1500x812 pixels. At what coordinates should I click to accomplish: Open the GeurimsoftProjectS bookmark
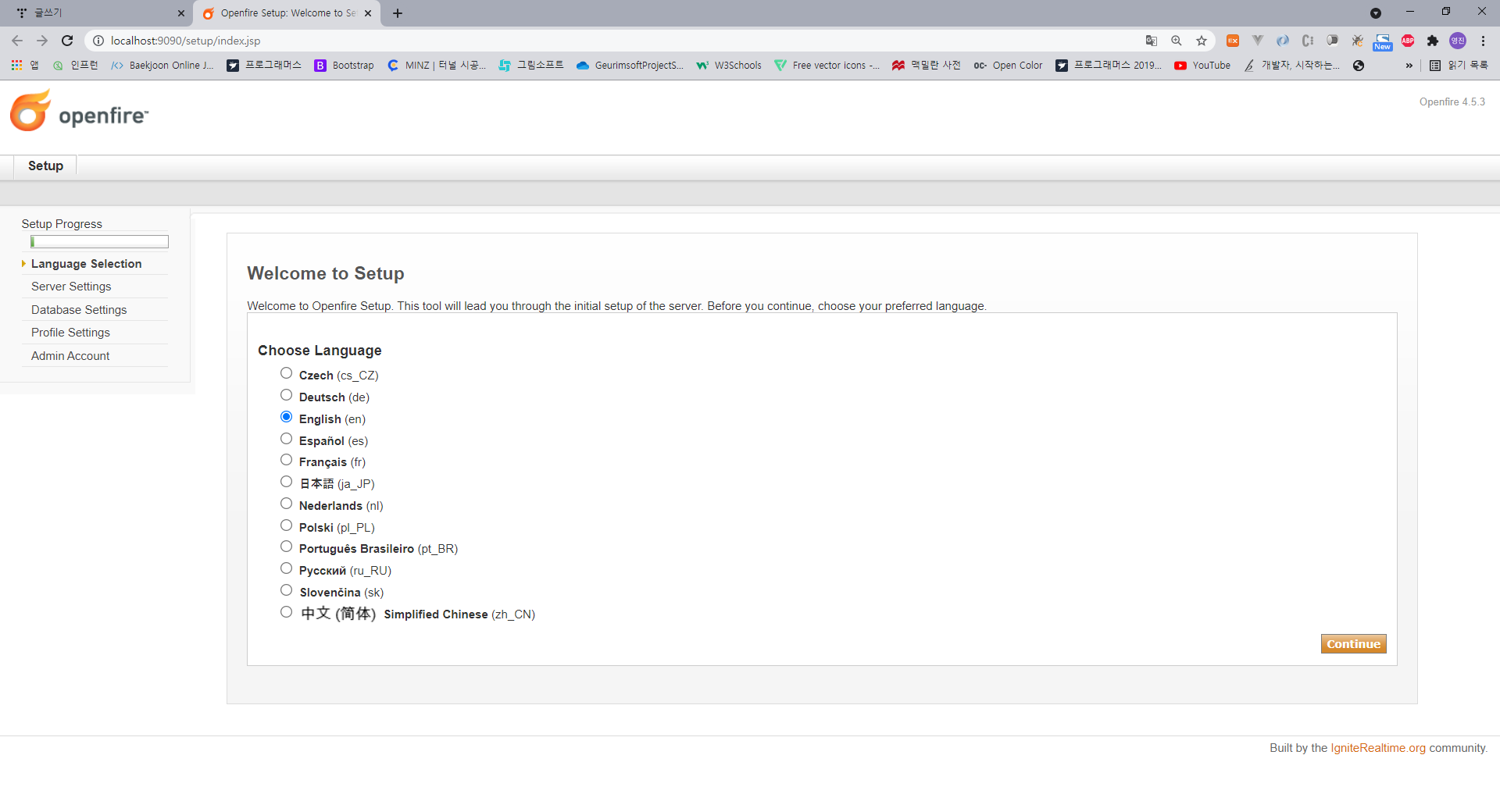(x=630, y=66)
